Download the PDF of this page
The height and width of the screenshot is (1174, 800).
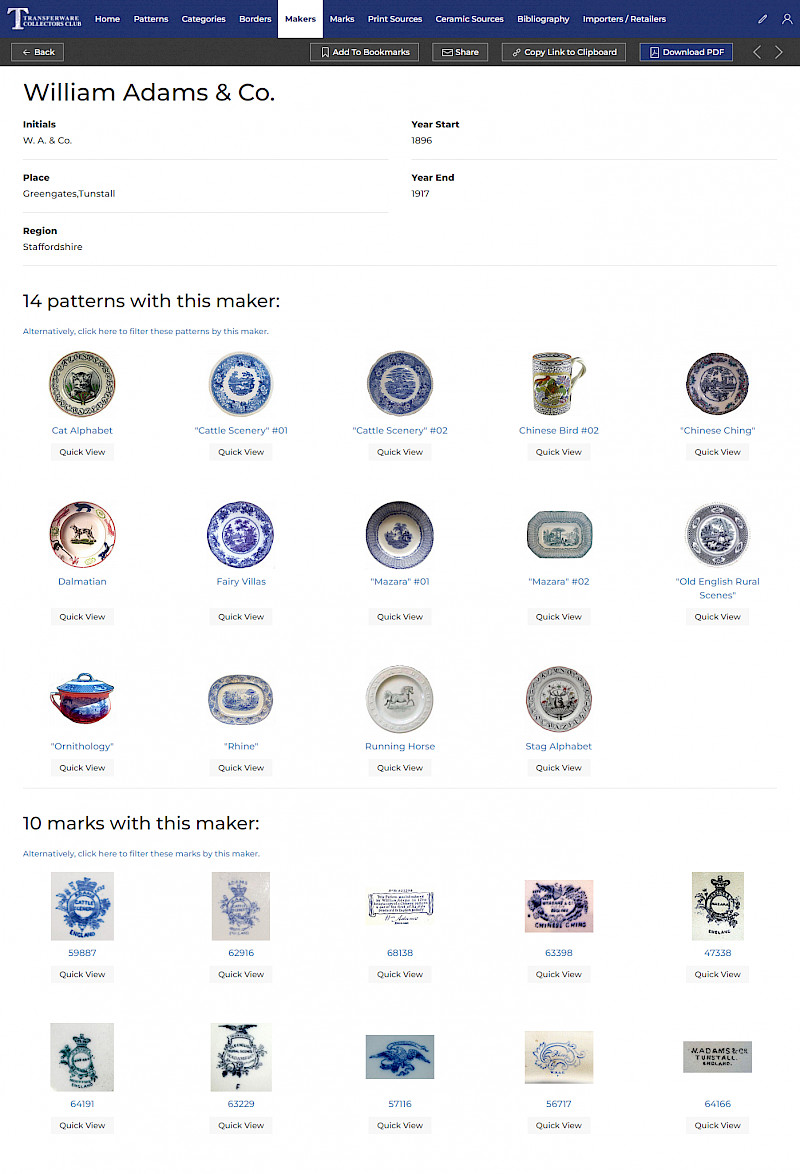pyautogui.click(x=686, y=52)
